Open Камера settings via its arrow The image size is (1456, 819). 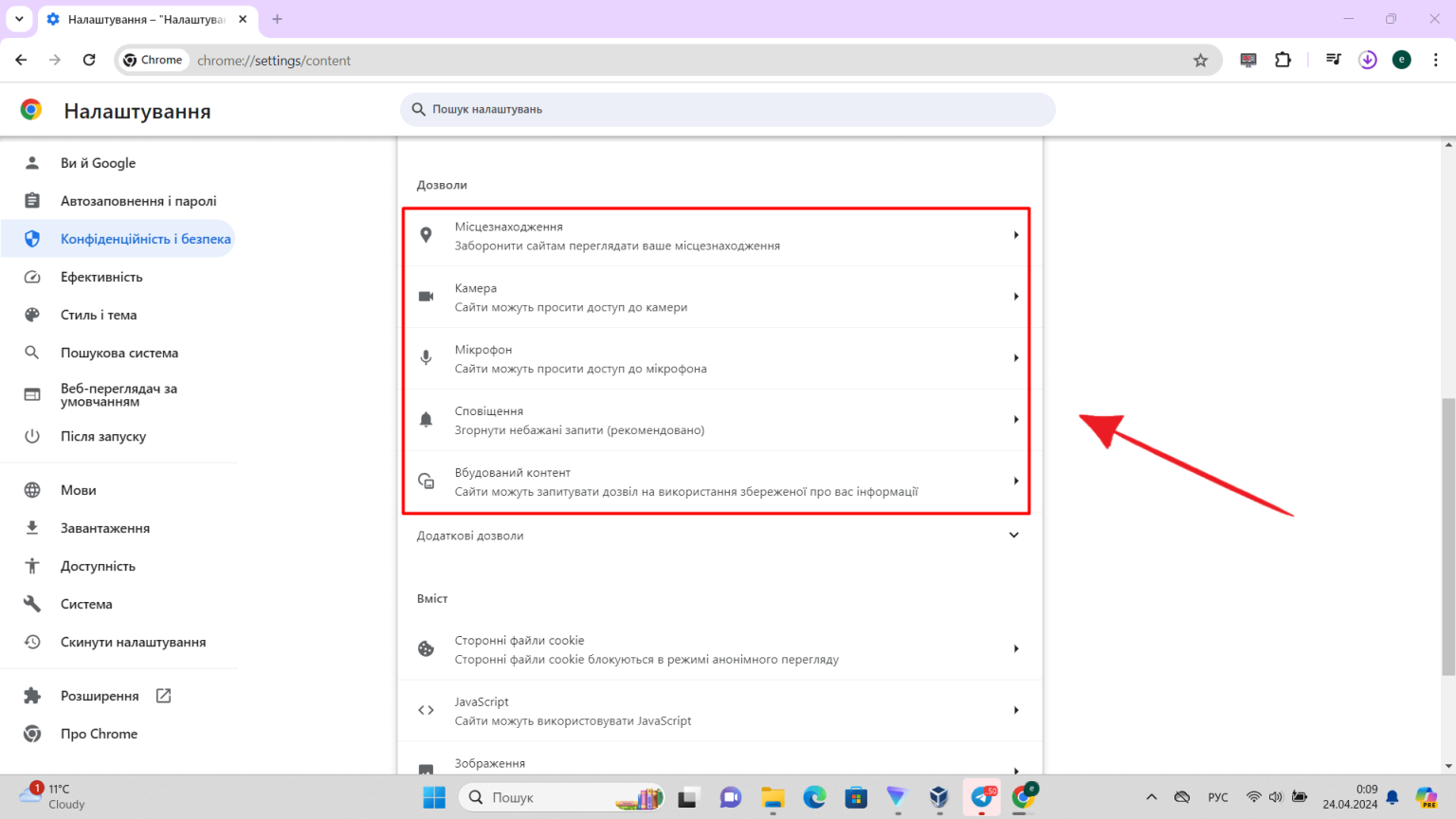coord(1016,297)
